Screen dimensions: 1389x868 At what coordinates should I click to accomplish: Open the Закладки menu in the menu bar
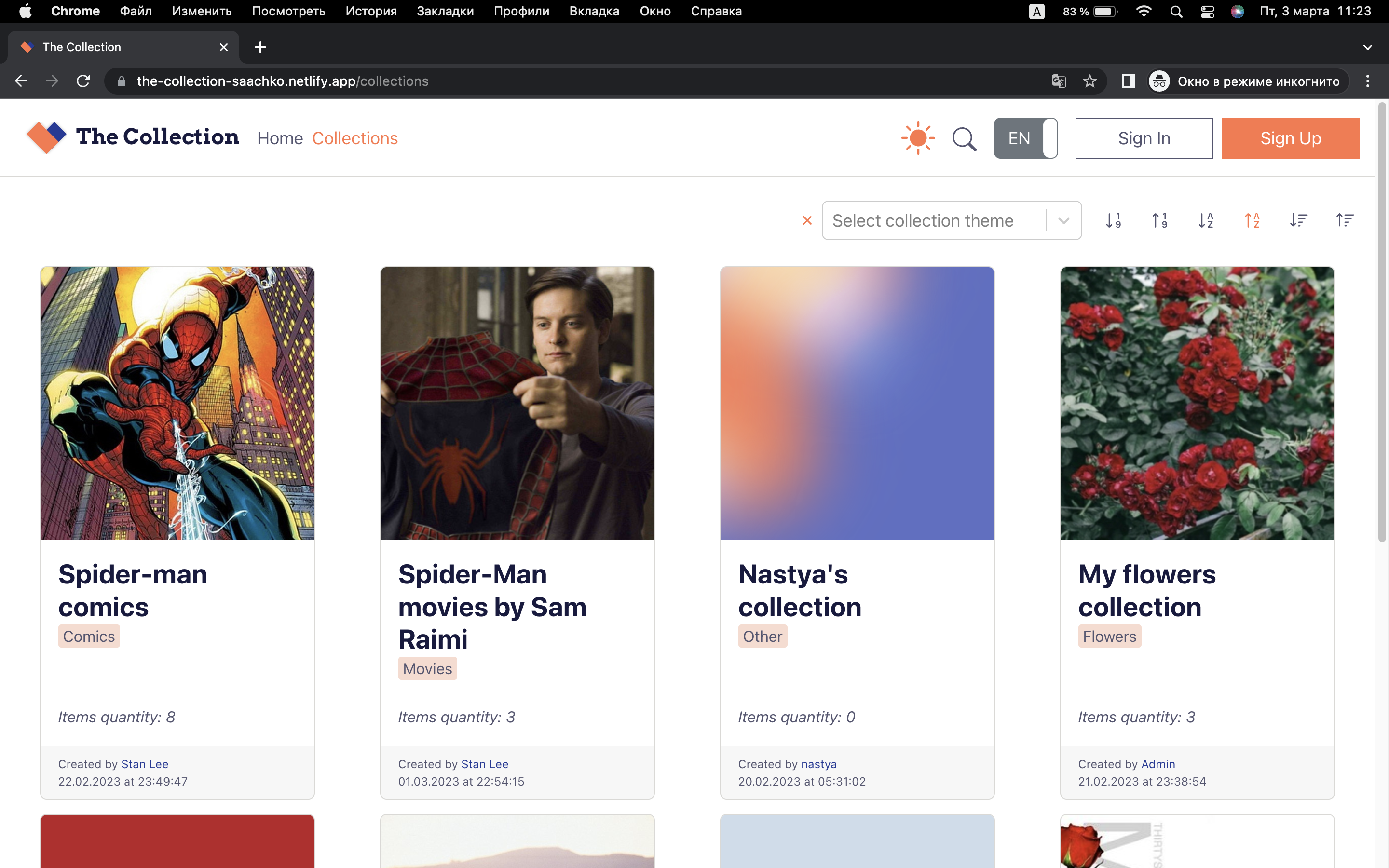pyautogui.click(x=445, y=11)
